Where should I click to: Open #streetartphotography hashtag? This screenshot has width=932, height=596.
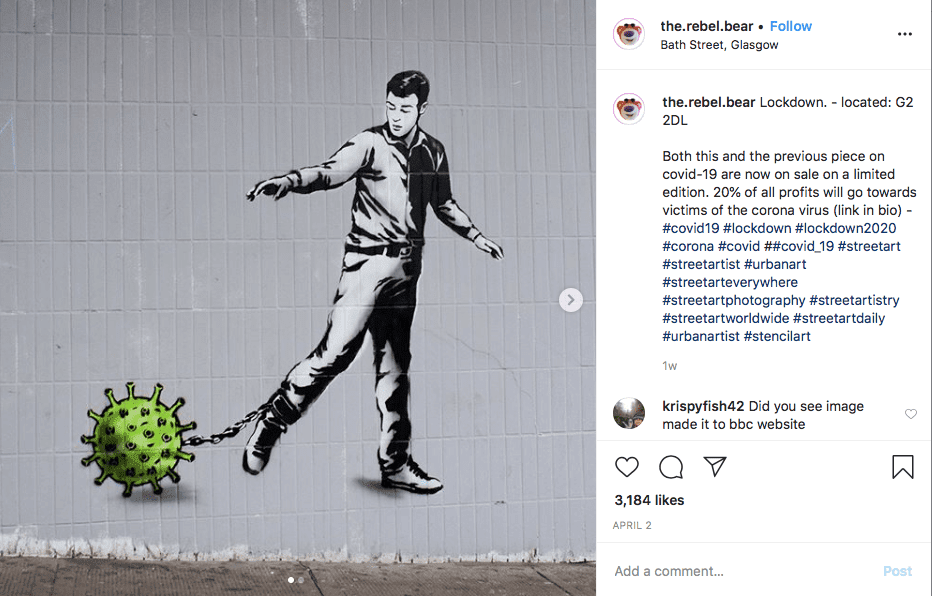tap(734, 301)
